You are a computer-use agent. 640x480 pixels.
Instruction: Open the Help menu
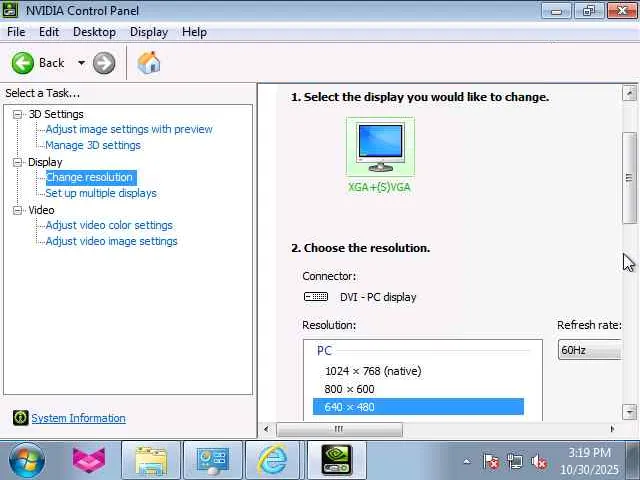[x=194, y=32]
